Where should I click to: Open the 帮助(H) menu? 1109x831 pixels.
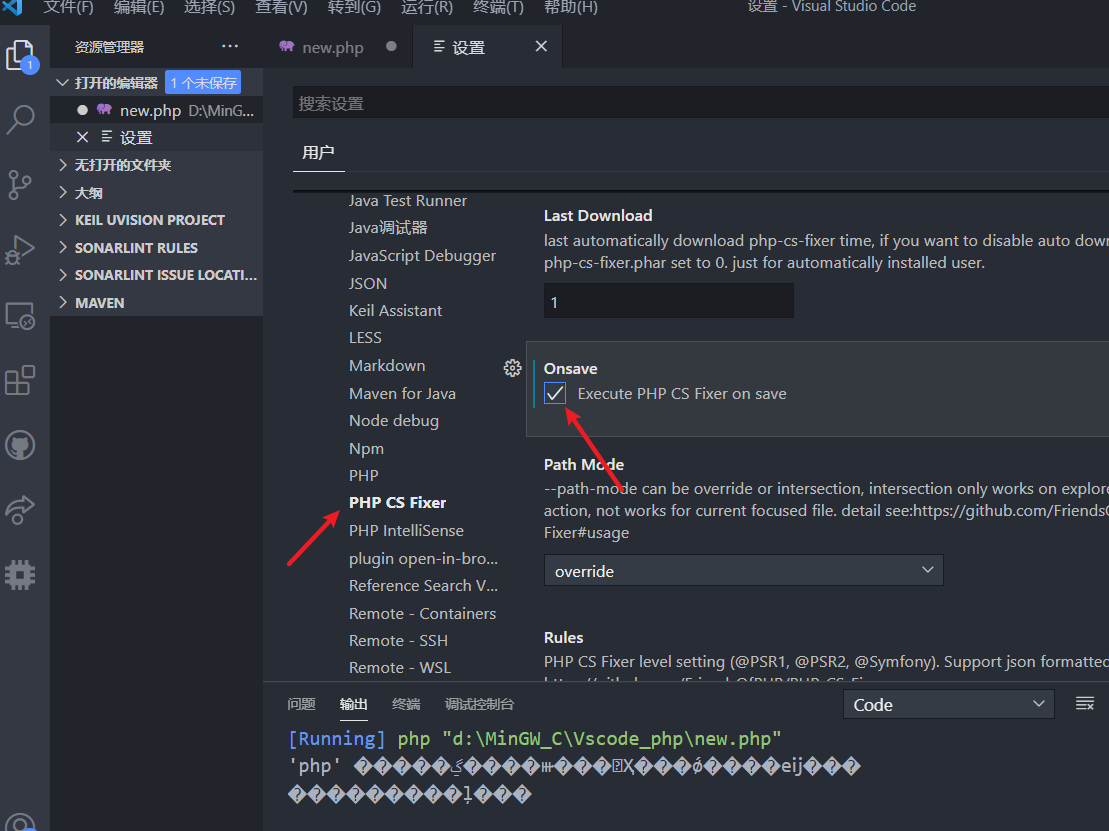pos(571,7)
